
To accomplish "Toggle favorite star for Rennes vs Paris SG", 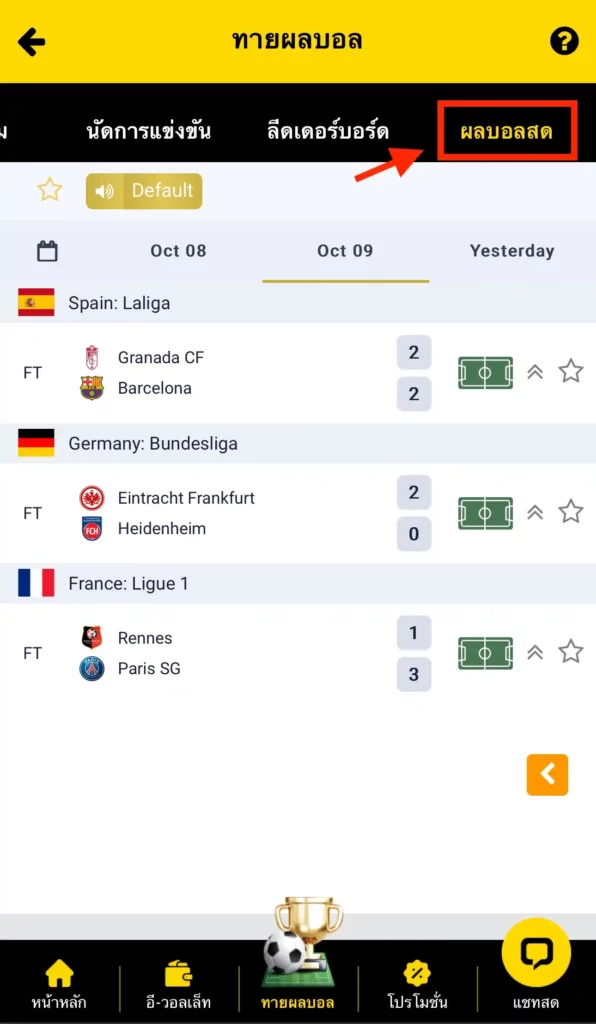I will click(x=571, y=651).
